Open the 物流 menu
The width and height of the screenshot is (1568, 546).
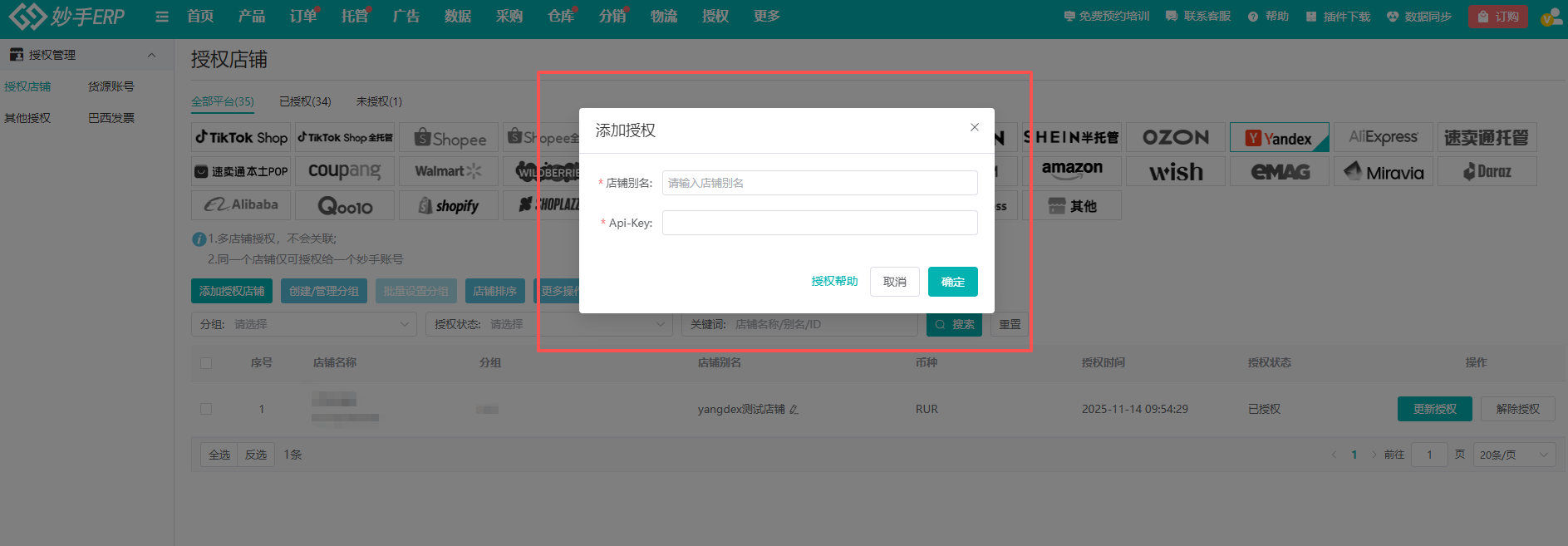[x=664, y=17]
